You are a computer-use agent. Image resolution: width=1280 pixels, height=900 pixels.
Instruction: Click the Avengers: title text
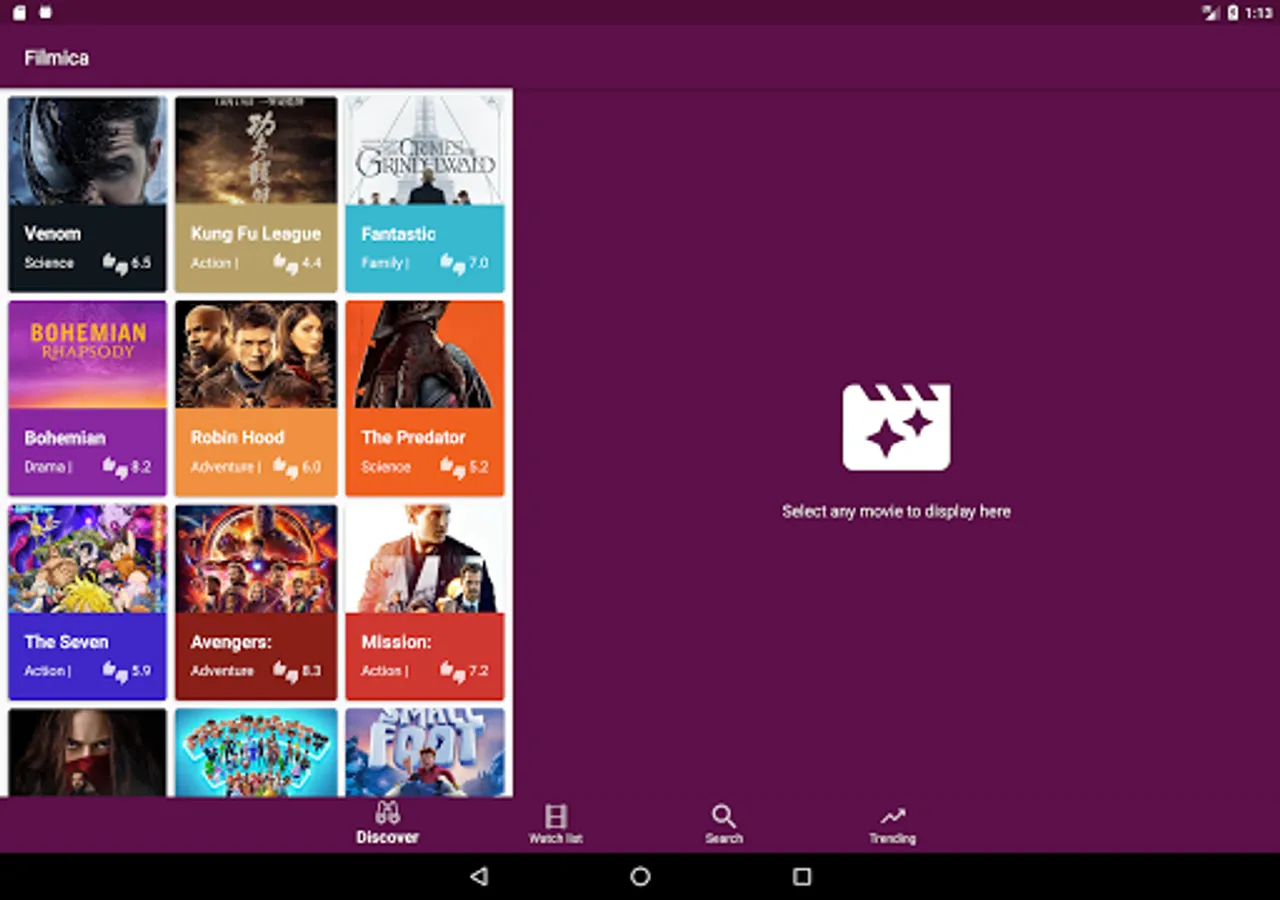tap(231, 641)
